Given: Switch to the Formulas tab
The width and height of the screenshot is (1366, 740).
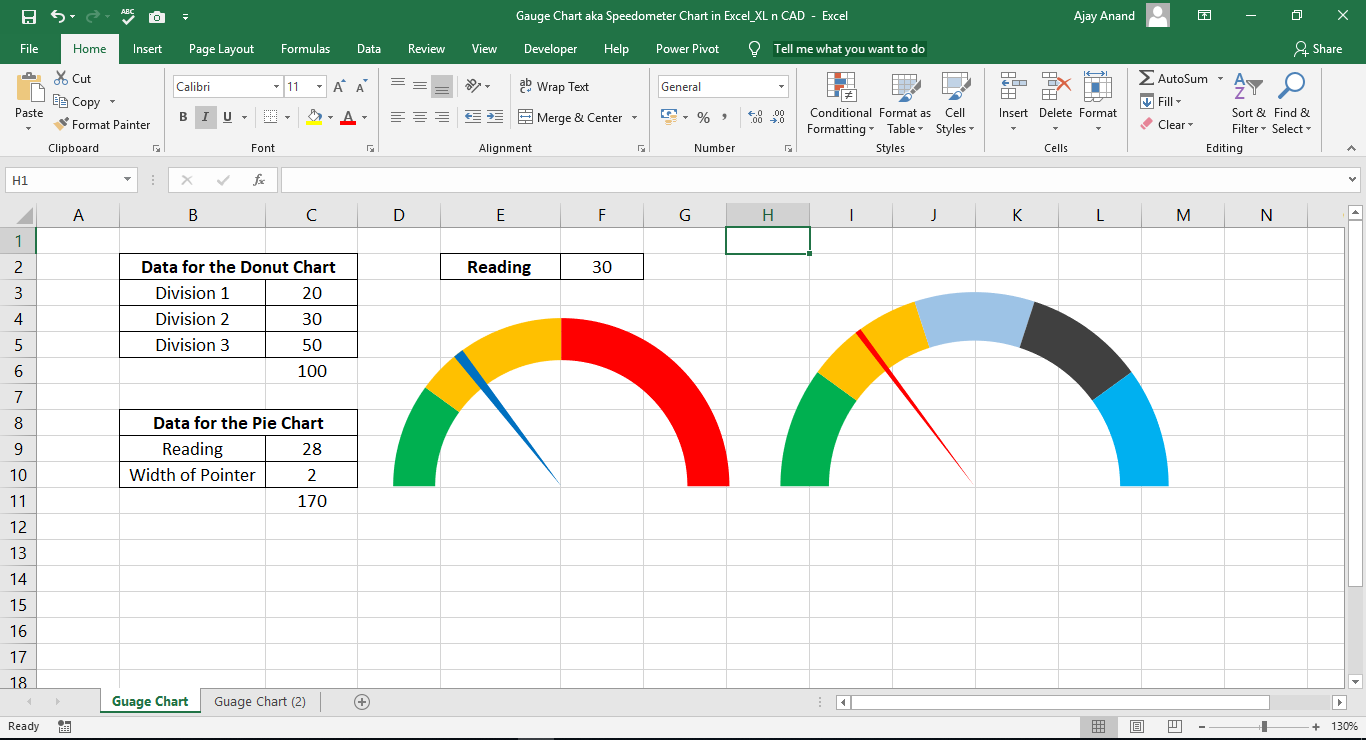Looking at the screenshot, I should (305, 48).
